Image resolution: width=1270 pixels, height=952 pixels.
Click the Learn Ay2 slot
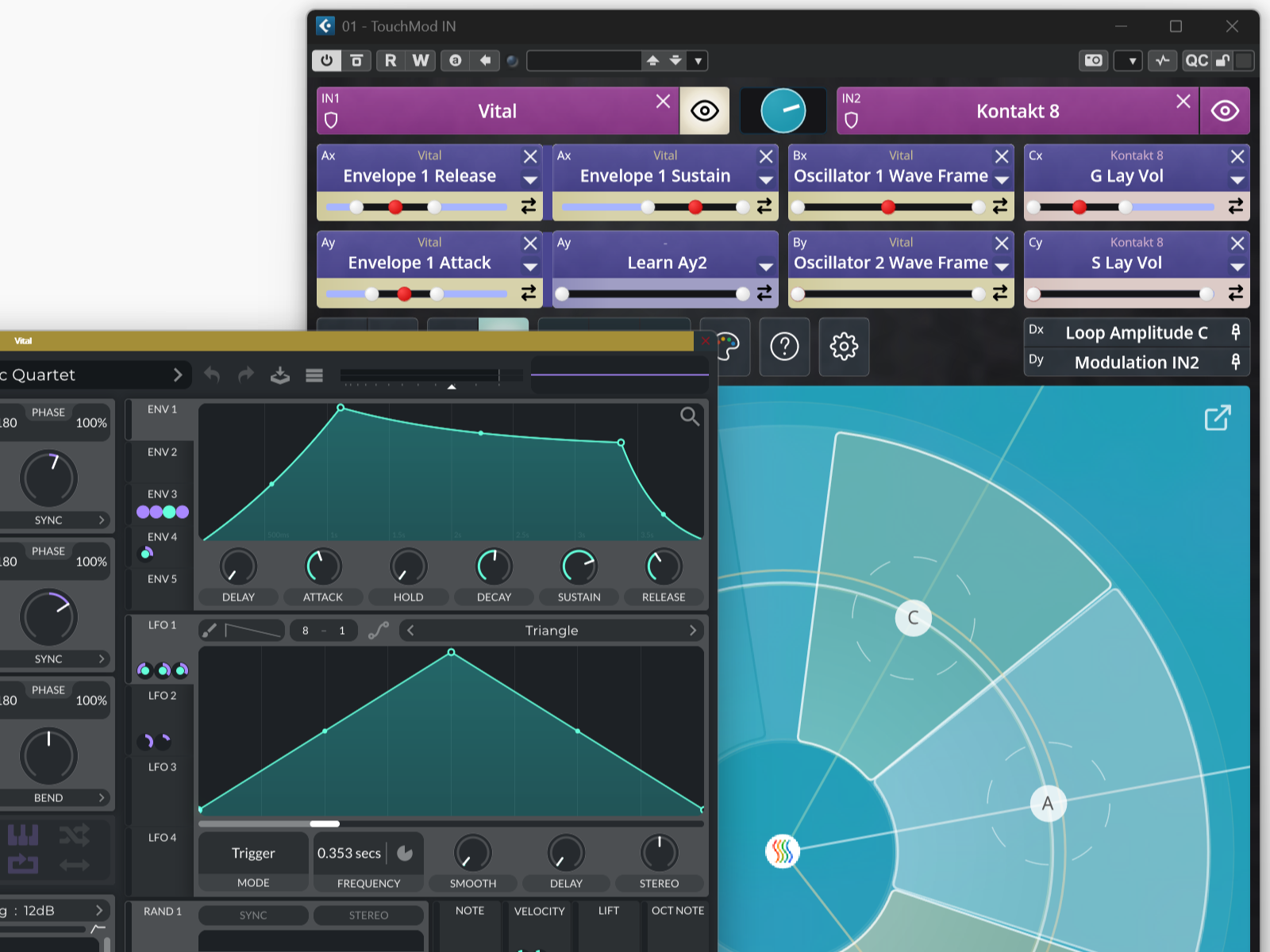click(666, 263)
